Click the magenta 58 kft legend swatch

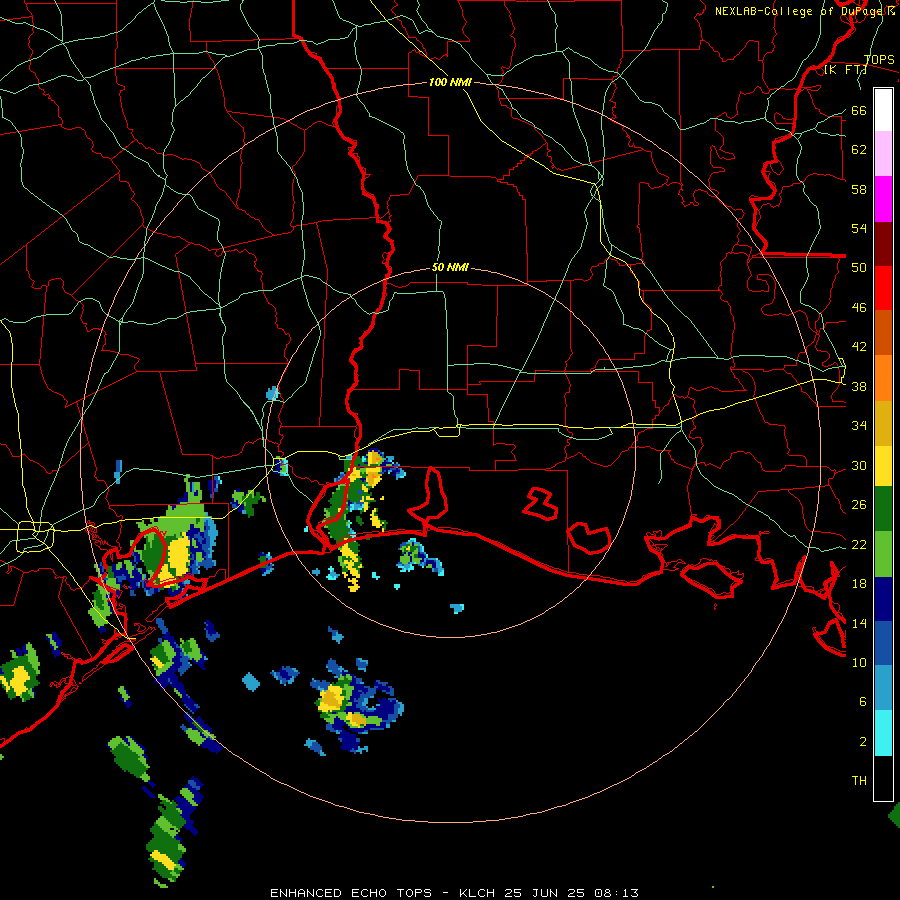(x=883, y=199)
